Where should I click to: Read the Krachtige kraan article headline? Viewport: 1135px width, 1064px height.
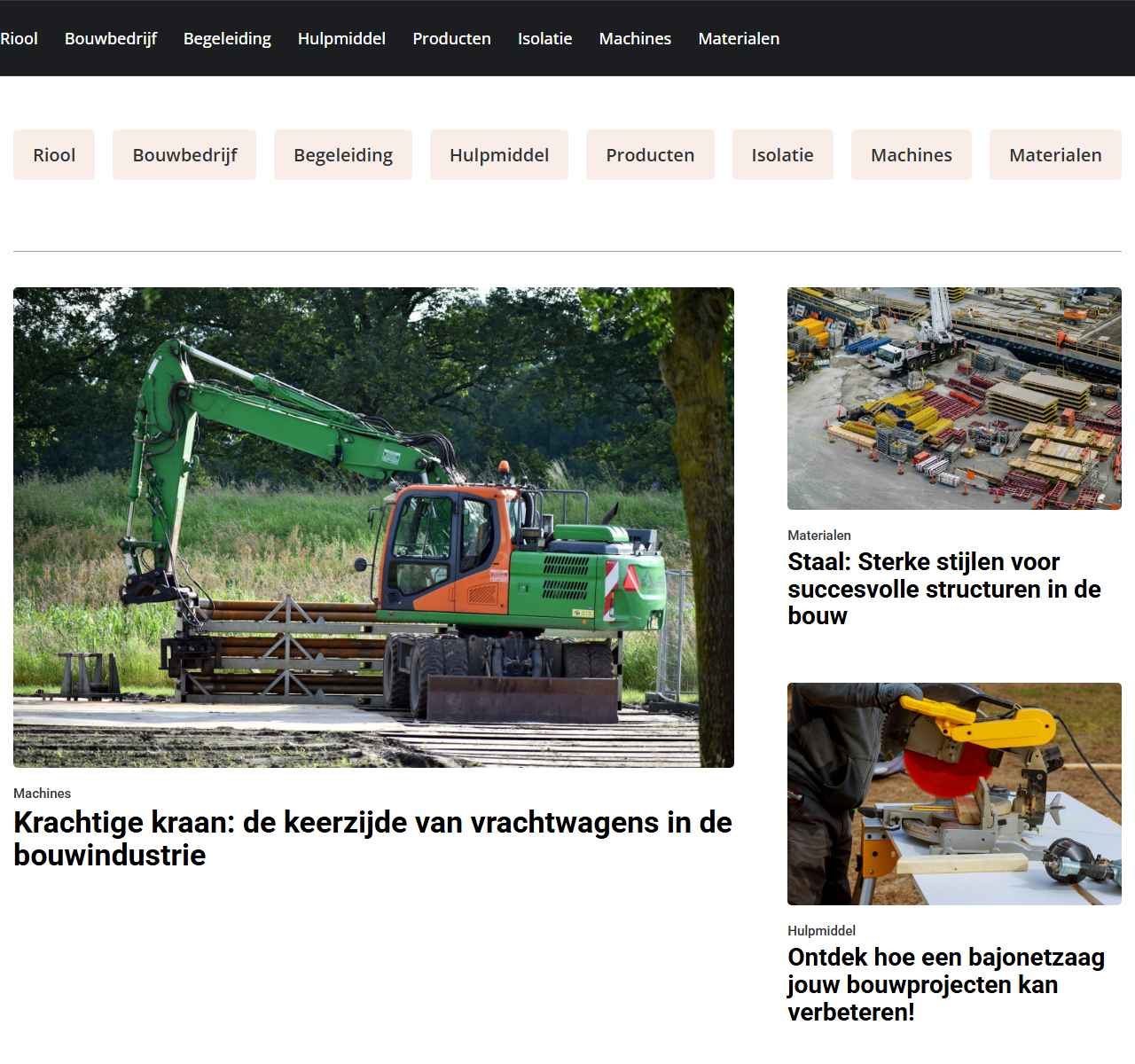coord(372,839)
